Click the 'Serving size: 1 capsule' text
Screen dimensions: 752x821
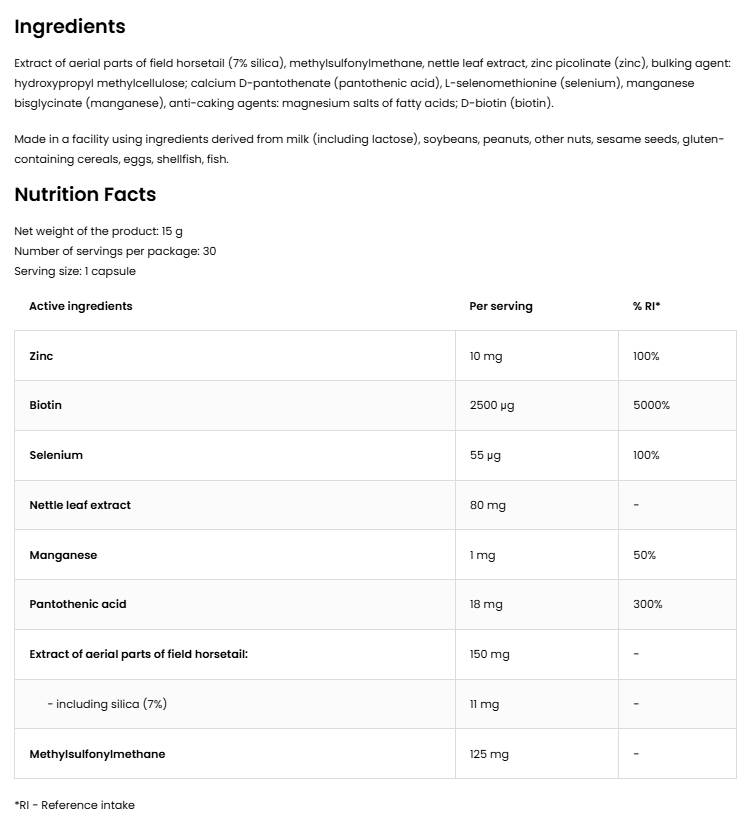75,271
